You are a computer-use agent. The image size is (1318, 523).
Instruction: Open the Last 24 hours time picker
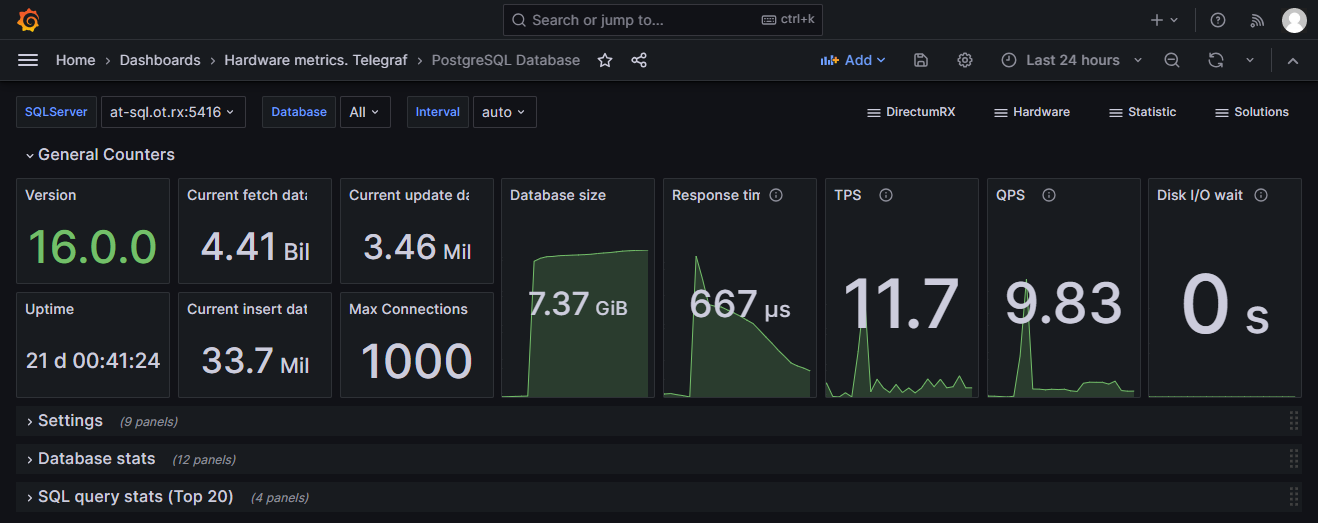(1072, 60)
